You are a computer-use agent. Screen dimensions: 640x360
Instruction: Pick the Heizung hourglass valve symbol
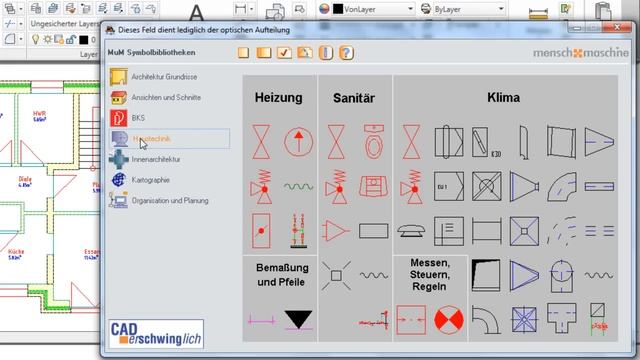(x=261, y=142)
